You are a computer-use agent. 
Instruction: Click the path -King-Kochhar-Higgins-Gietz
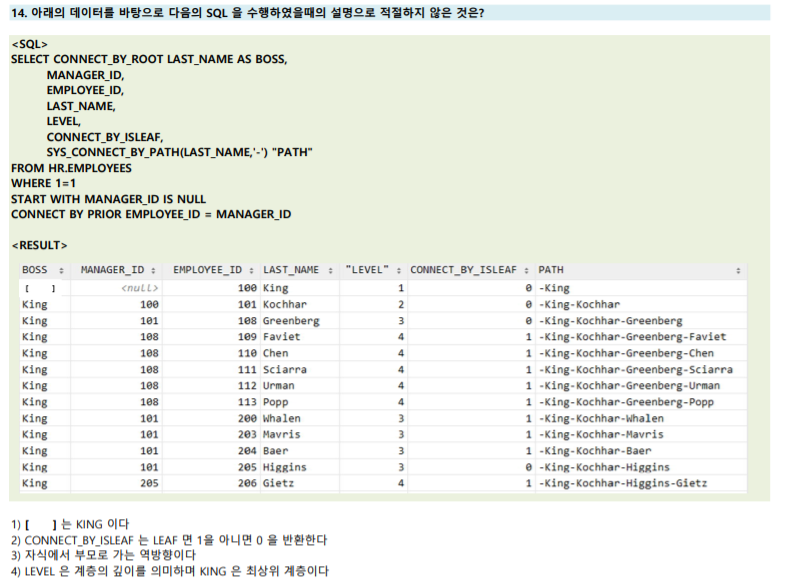coord(623,483)
